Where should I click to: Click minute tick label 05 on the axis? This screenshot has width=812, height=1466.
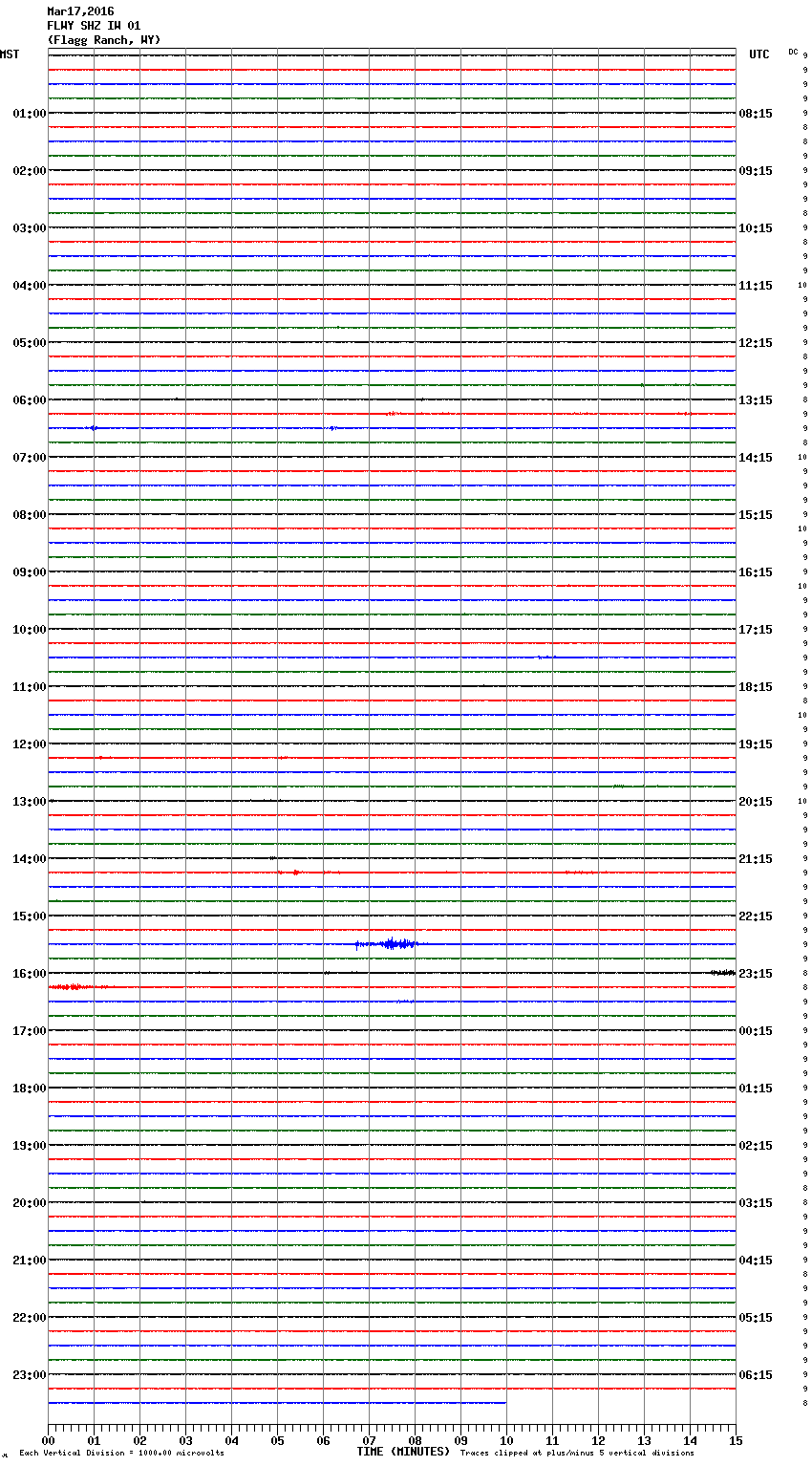pyautogui.click(x=277, y=1440)
